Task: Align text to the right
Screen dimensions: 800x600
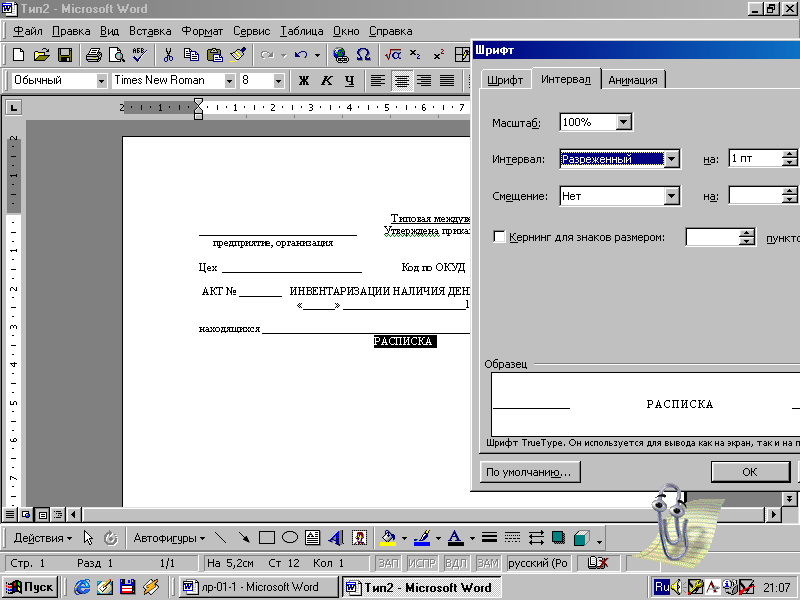Action: coord(424,81)
